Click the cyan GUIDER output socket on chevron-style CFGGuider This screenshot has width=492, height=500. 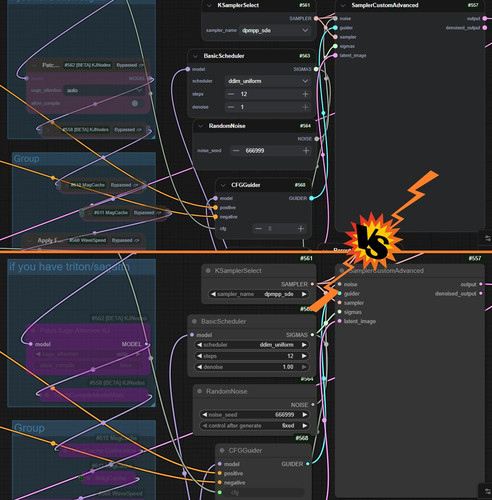click(x=311, y=198)
